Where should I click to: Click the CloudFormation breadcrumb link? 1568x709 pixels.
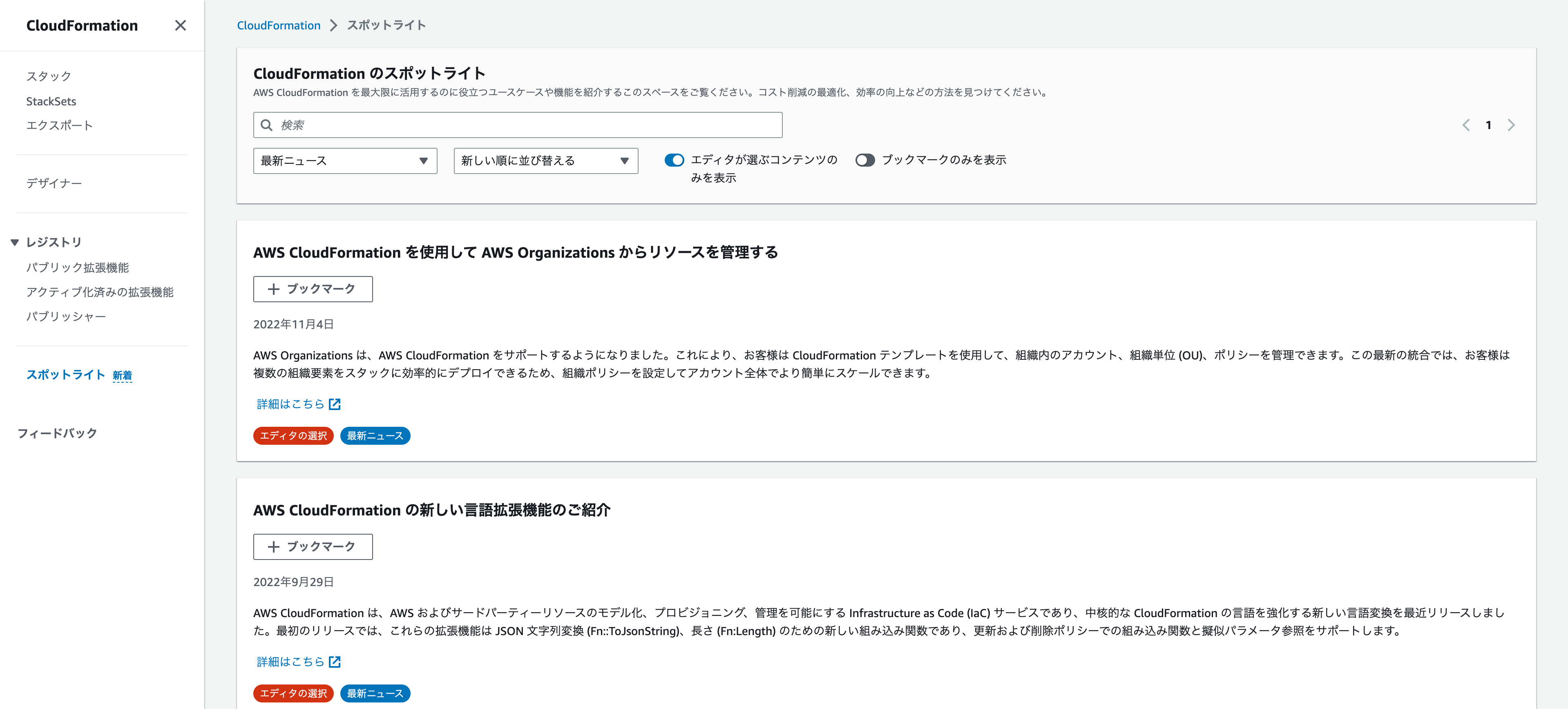pos(279,26)
